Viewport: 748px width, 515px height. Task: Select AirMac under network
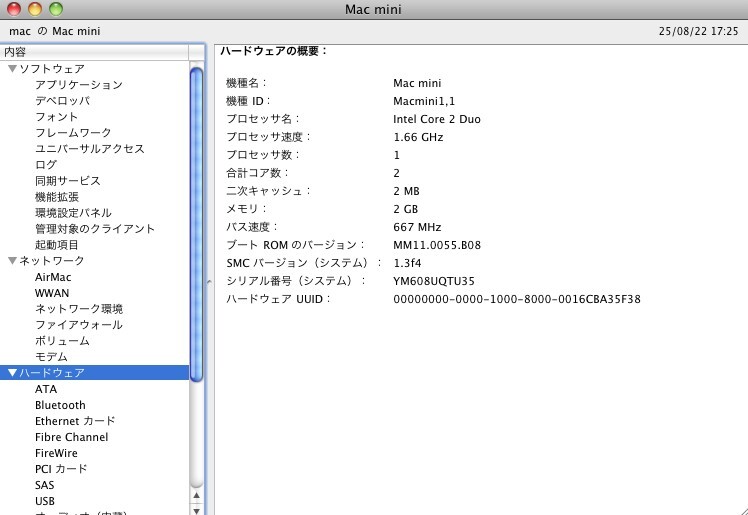point(53,277)
